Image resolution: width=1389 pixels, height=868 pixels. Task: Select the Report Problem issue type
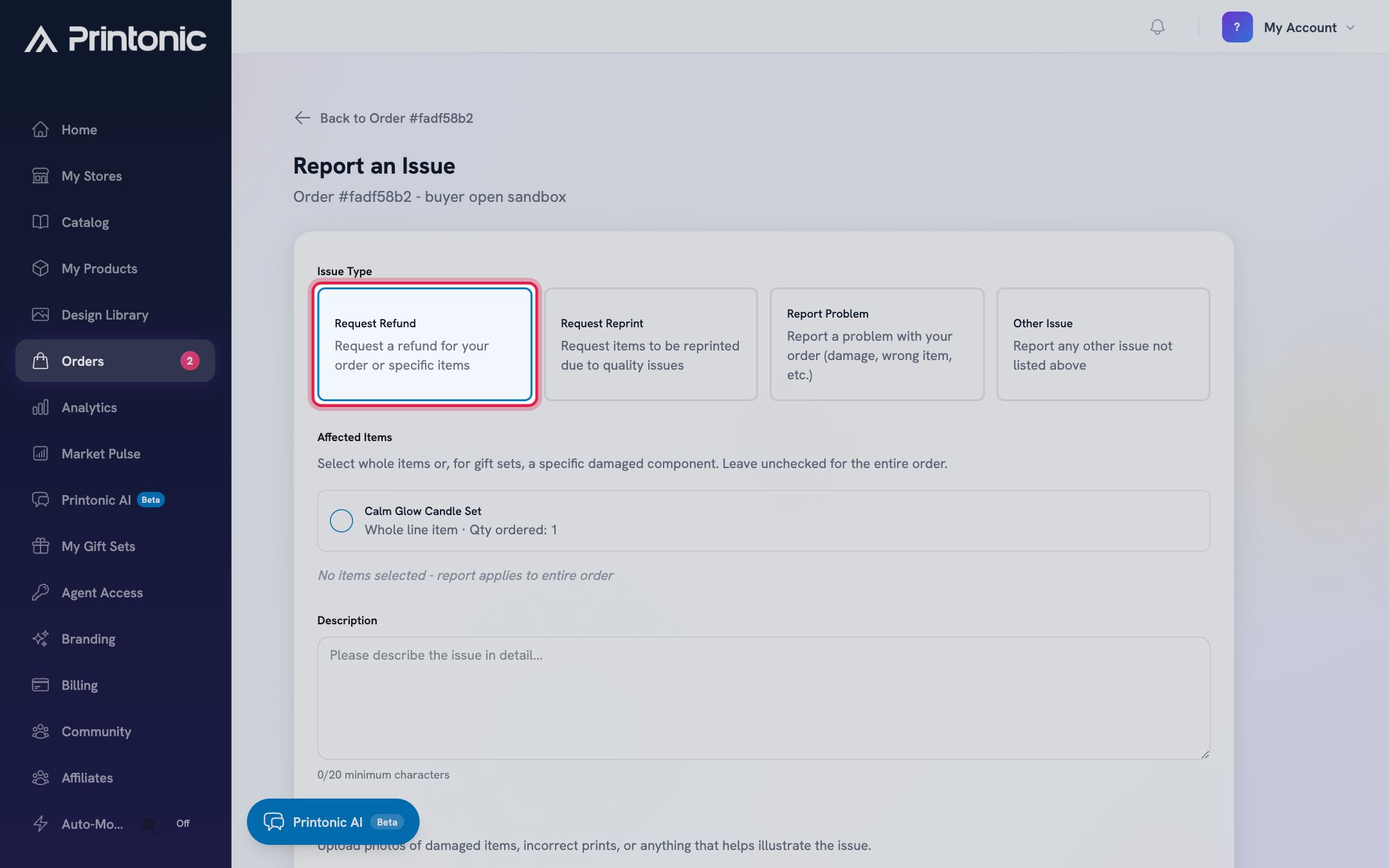(877, 344)
